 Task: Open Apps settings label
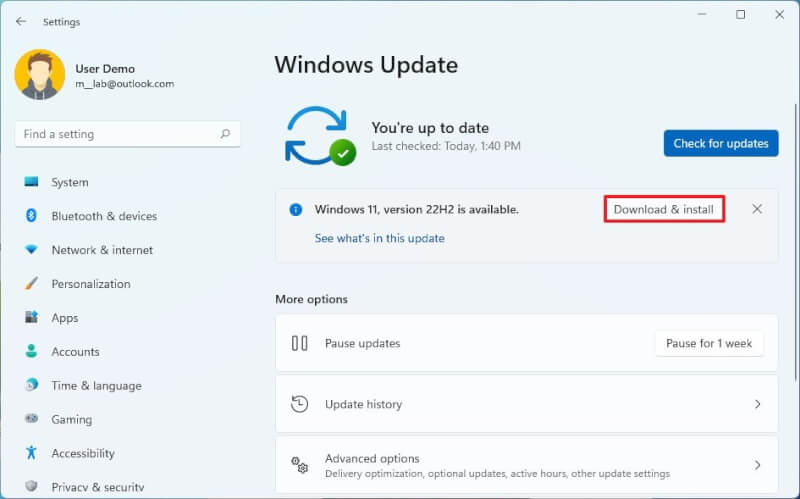[65, 318]
